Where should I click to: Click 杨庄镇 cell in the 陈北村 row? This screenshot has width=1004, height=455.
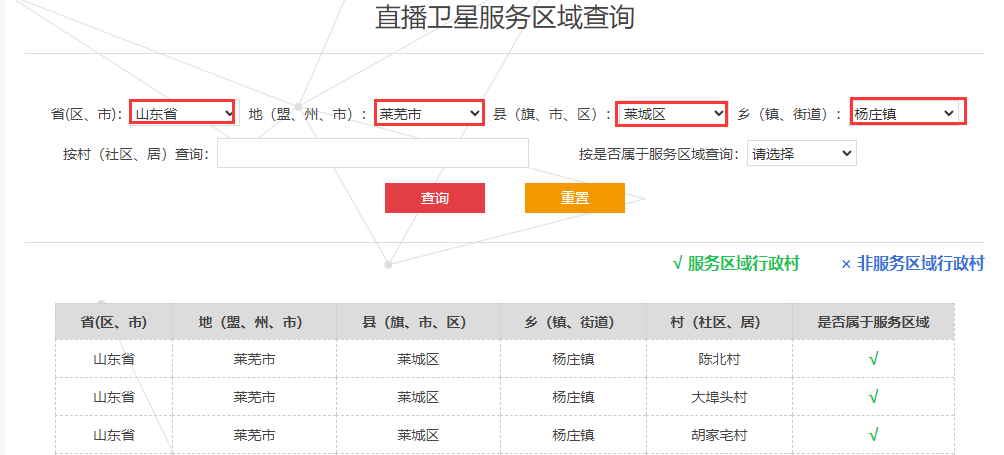(573, 359)
